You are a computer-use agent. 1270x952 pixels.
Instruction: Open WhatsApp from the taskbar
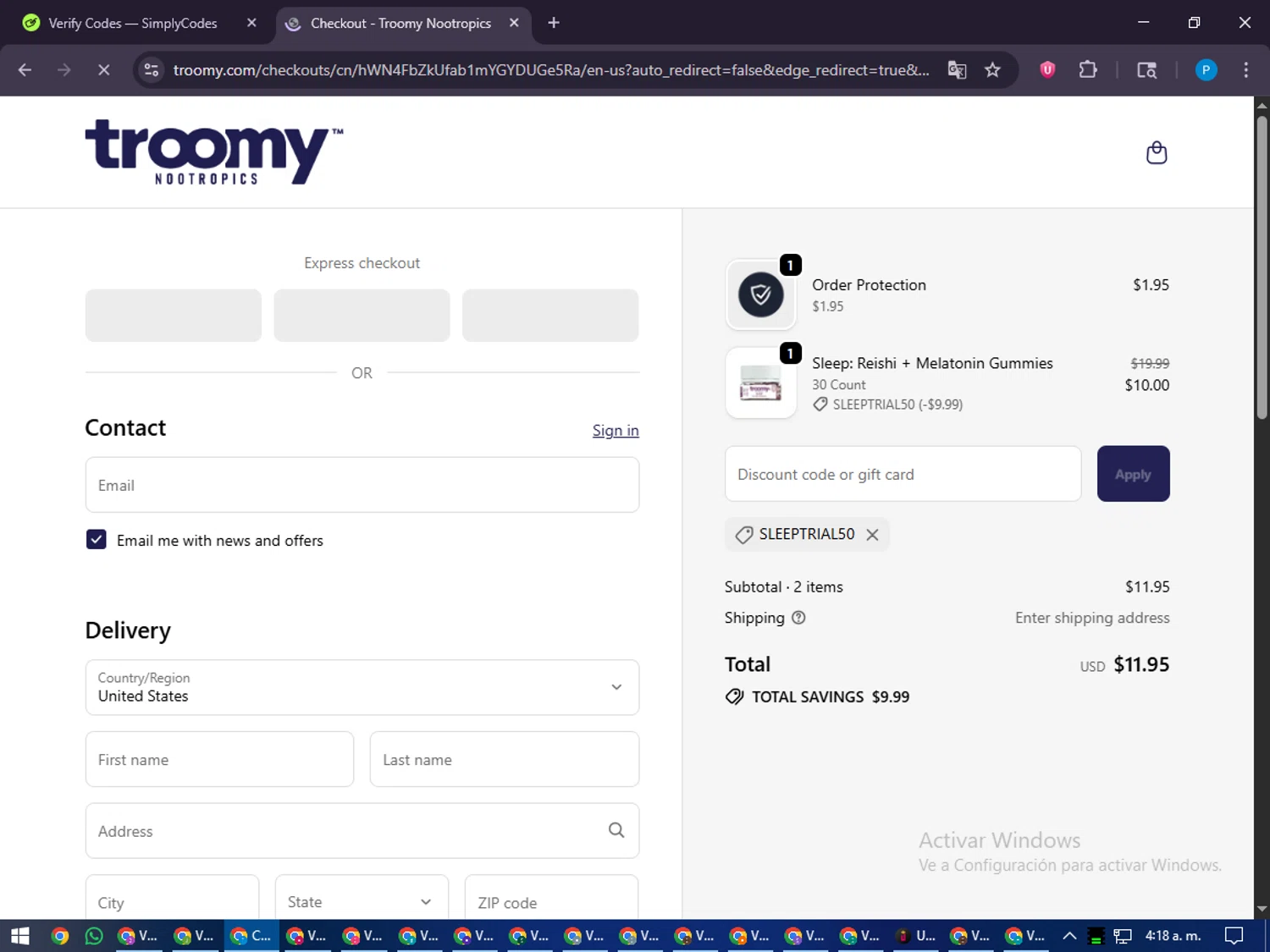point(94,936)
